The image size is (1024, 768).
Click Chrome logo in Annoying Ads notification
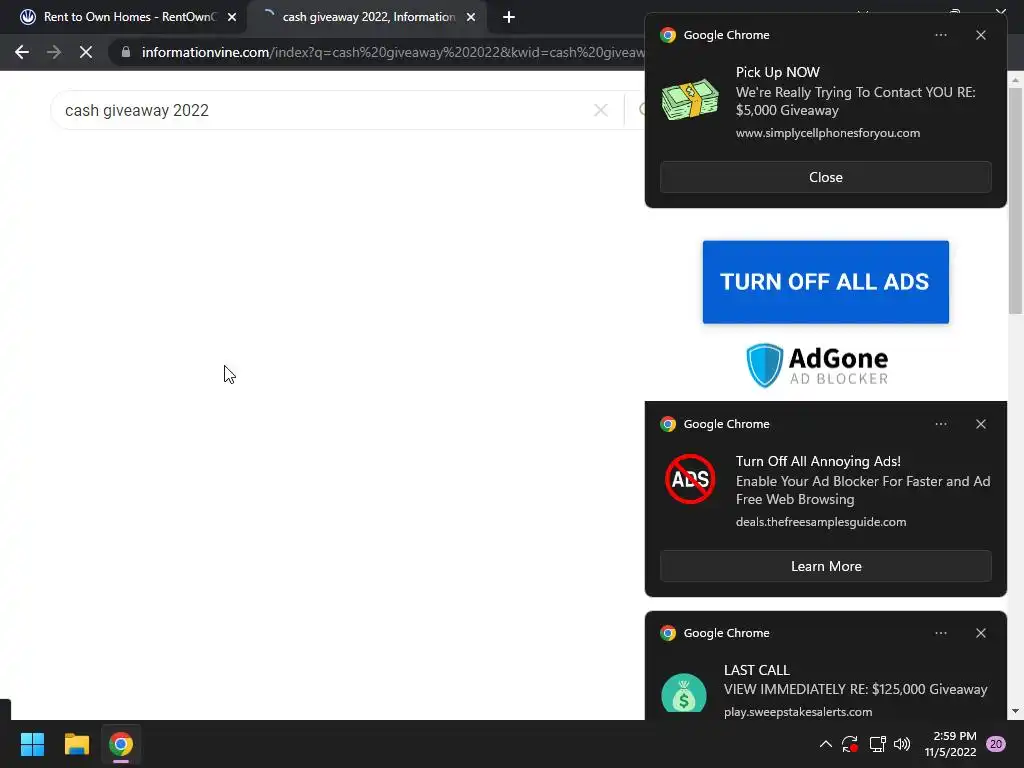667,424
